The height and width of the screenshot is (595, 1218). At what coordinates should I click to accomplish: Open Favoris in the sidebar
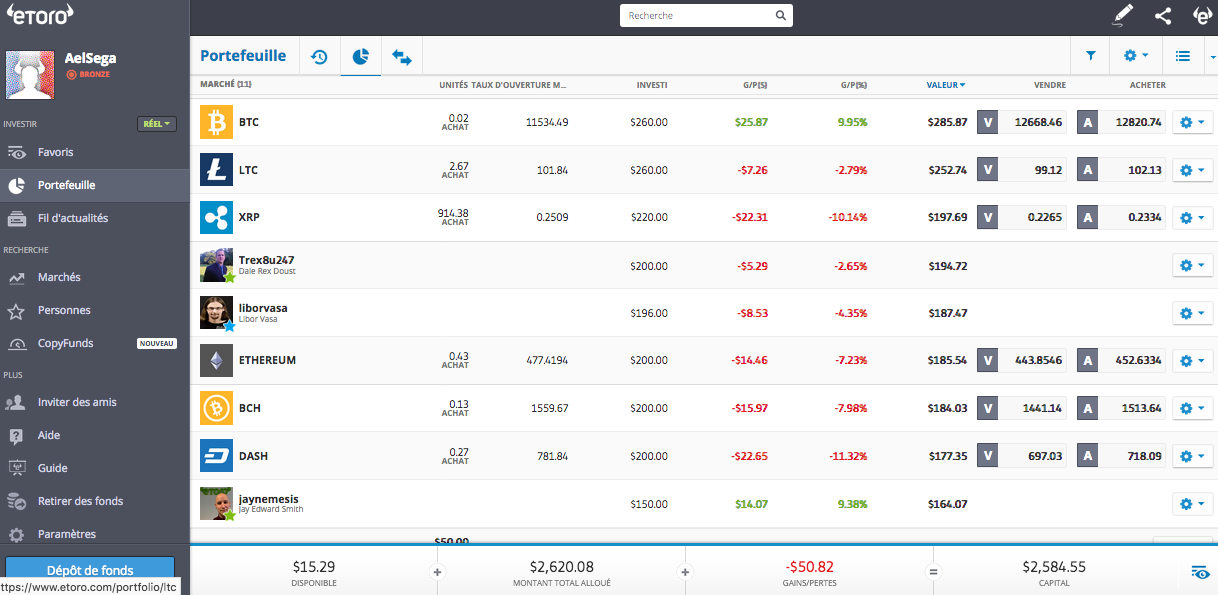click(95, 152)
